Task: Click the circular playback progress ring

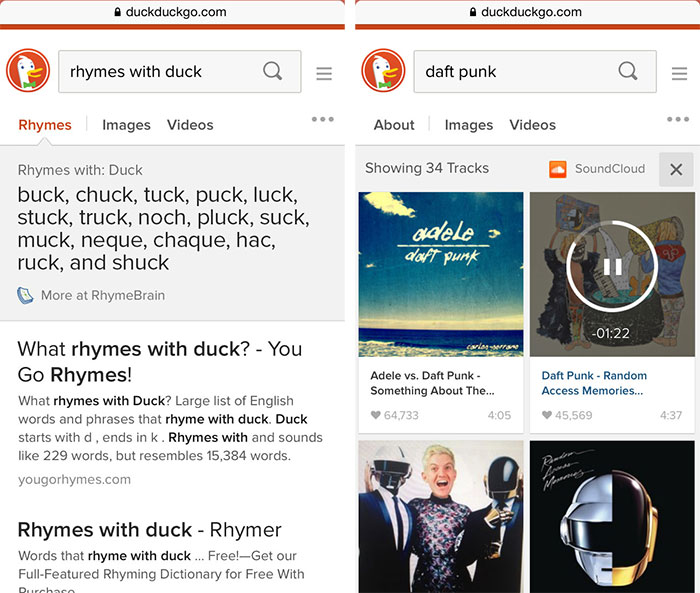Action: [x=612, y=267]
